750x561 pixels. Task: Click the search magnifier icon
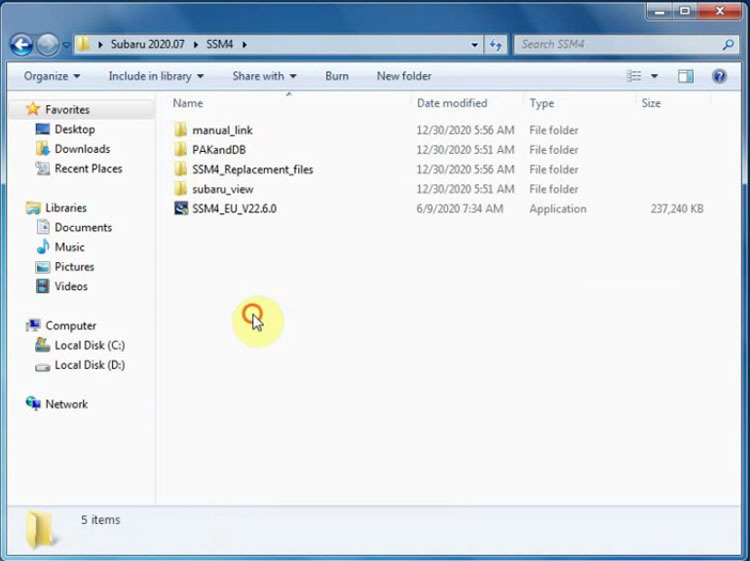pyautogui.click(x=728, y=44)
